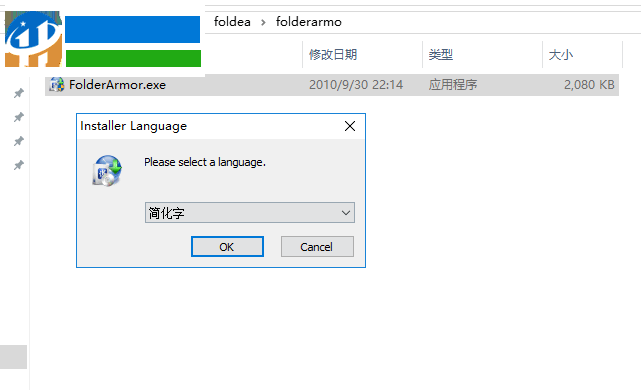This screenshot has width=641, height=390.
Task: Click OK in Installer Language dialog
Action: click(x=227, y=247)
